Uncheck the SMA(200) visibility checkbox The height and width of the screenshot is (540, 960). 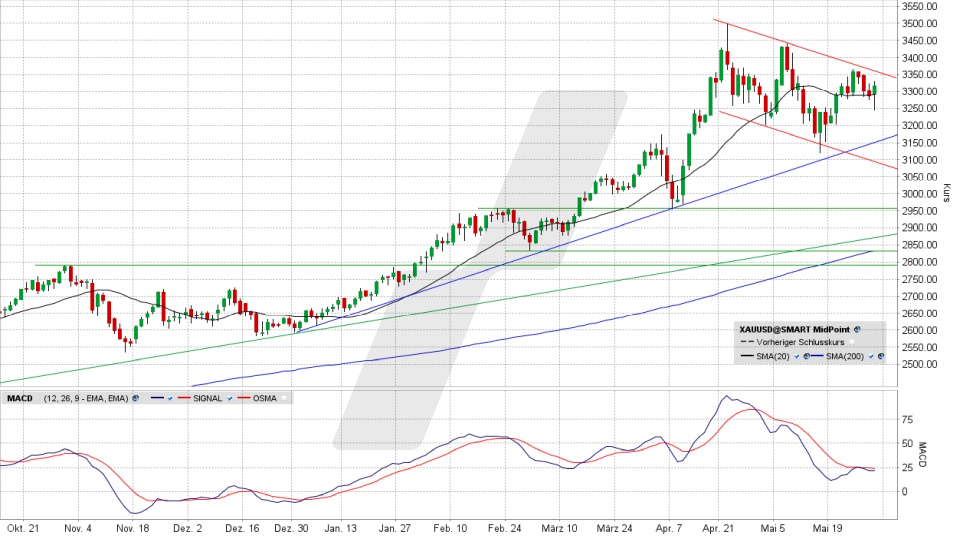pos(871,356)
